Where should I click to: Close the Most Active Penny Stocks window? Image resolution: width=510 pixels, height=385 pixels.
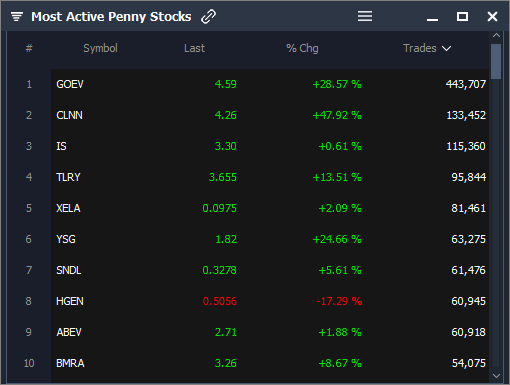[492, 16]
